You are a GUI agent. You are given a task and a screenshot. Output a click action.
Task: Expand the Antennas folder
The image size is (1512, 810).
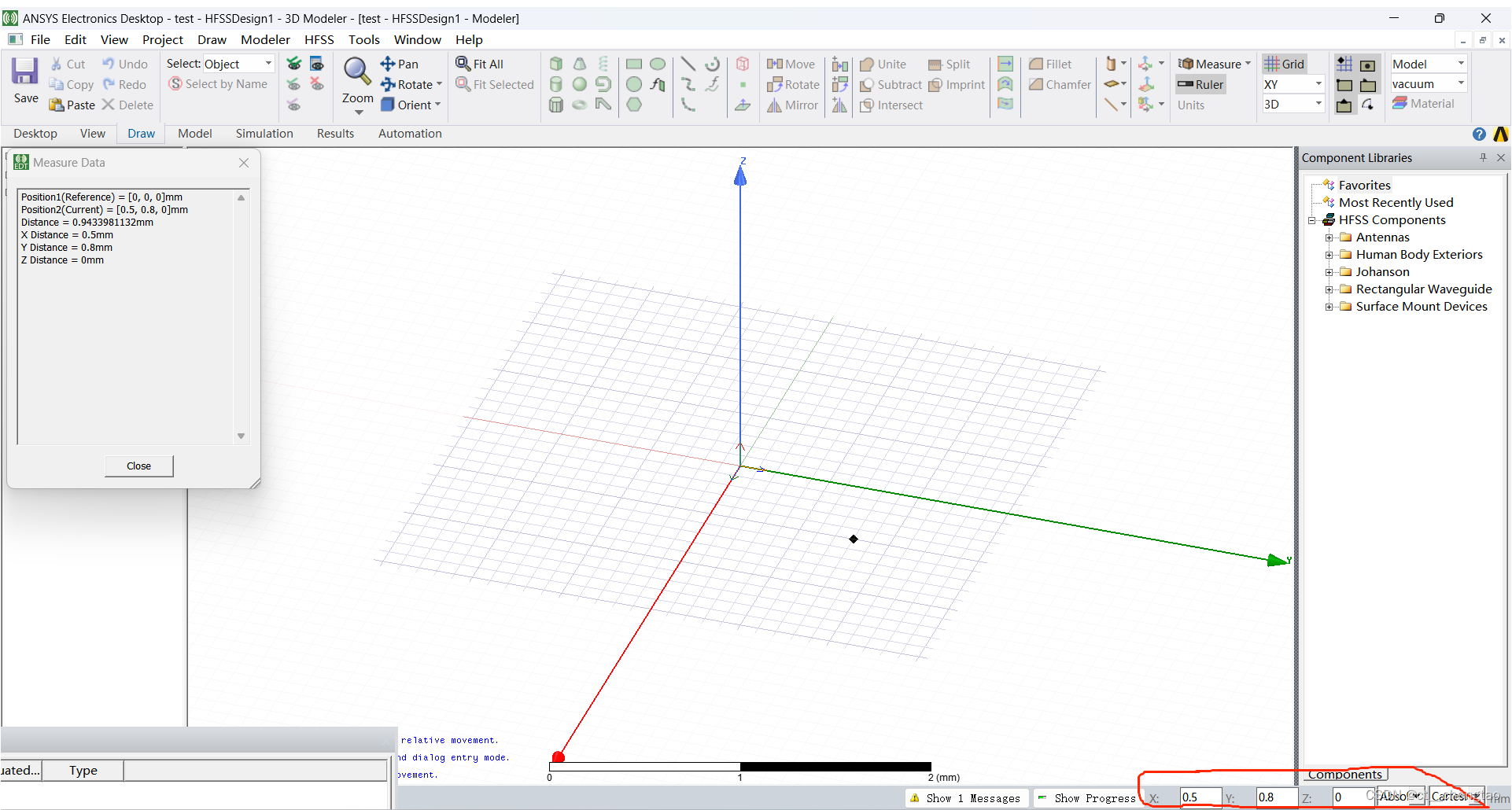[x=1329, y=237]
